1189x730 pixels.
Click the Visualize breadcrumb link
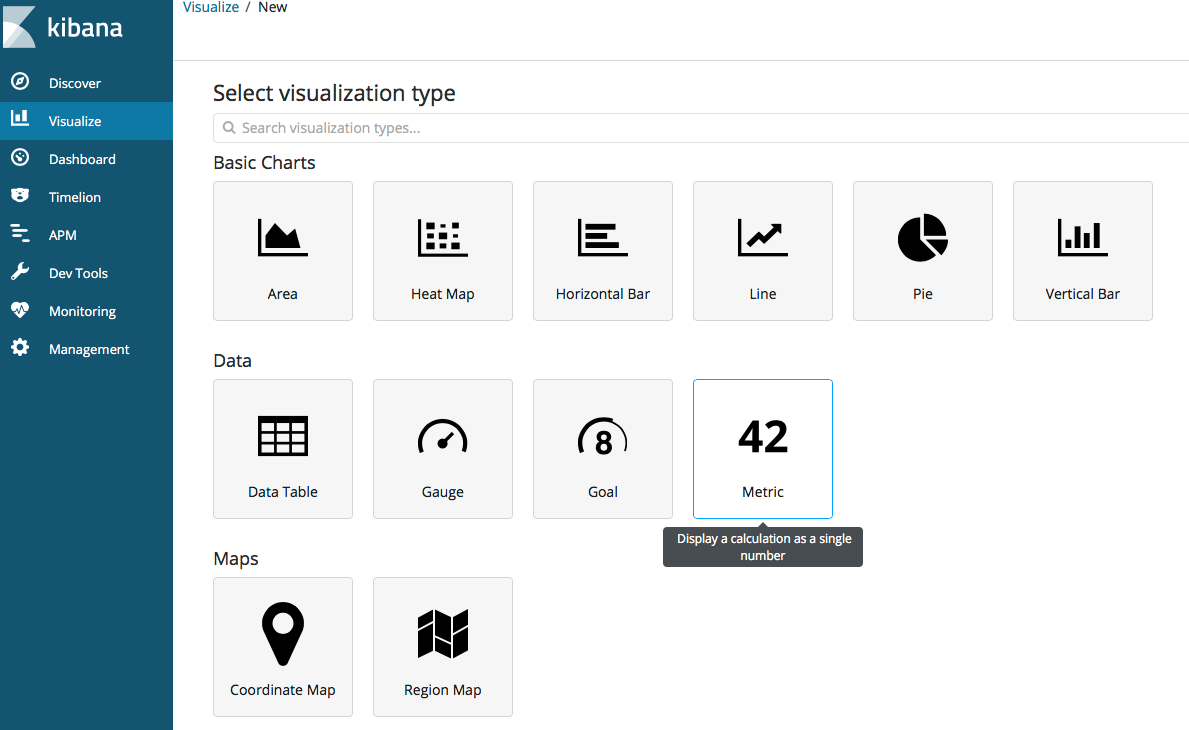point(211,7)
